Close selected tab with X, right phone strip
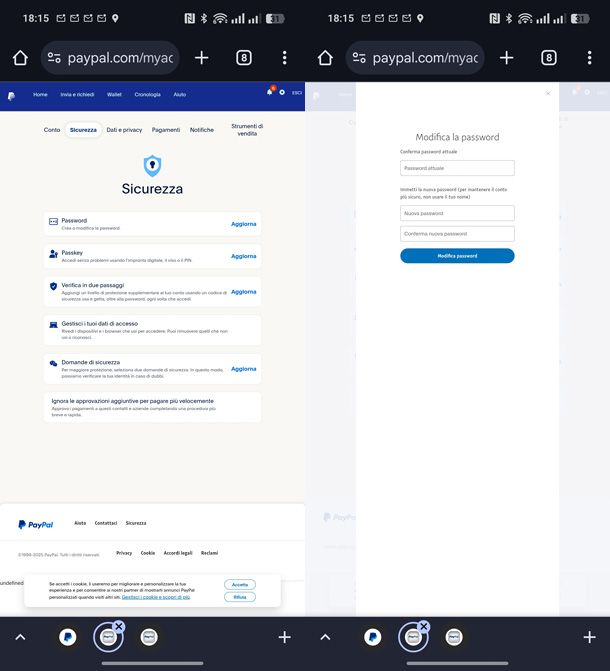610x671 pixels. click(x=424, y=626)
